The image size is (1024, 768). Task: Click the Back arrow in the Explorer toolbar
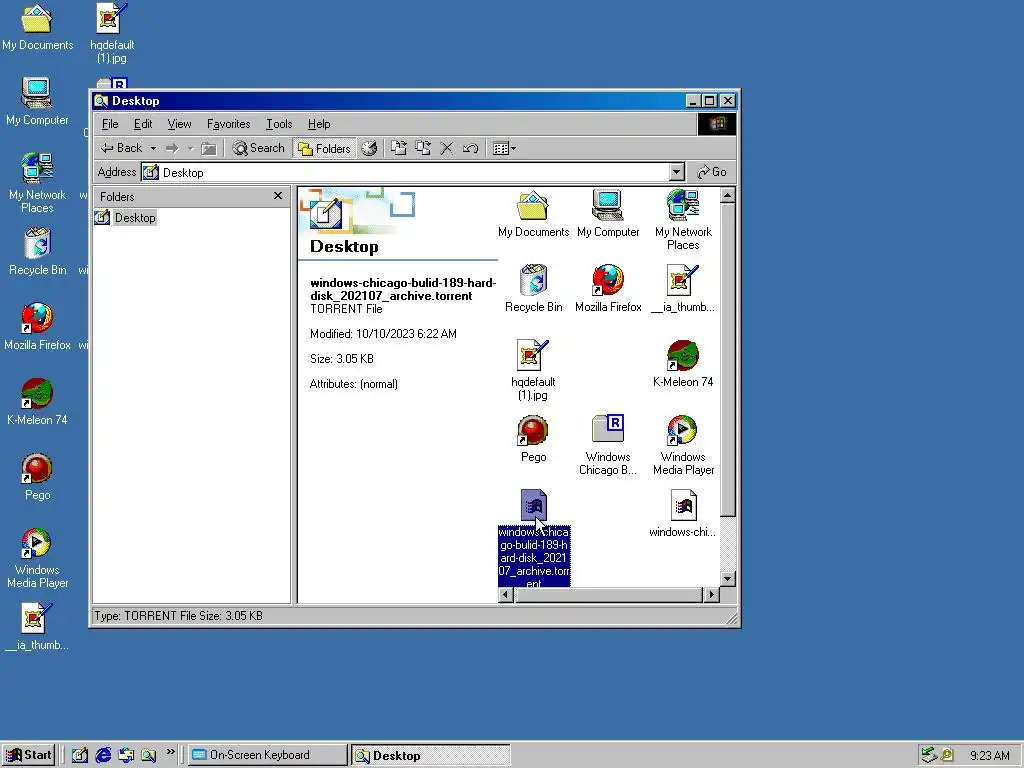click(x=121, y=148)
